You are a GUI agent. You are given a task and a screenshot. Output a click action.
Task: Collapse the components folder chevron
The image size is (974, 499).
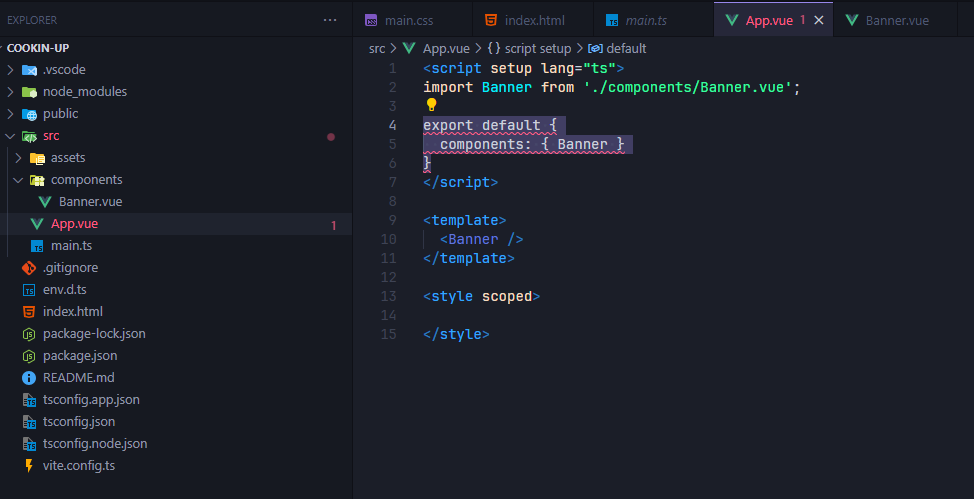coord(19,180)
